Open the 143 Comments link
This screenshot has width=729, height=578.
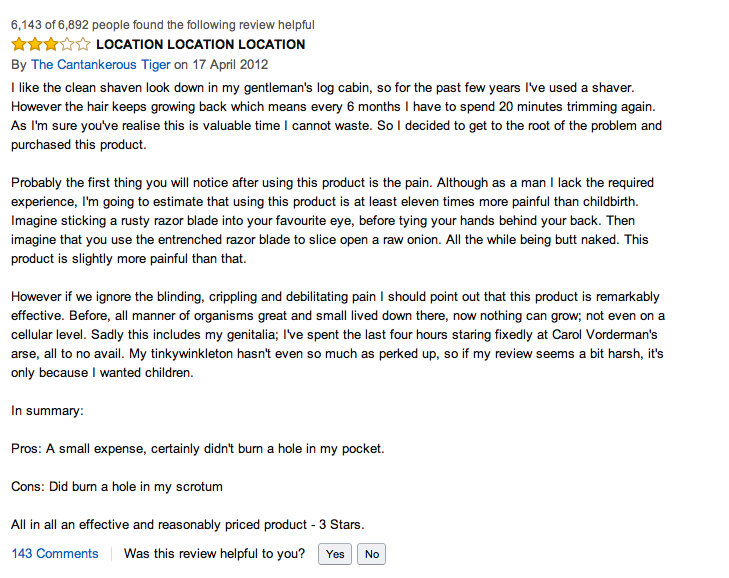point(55,554)
